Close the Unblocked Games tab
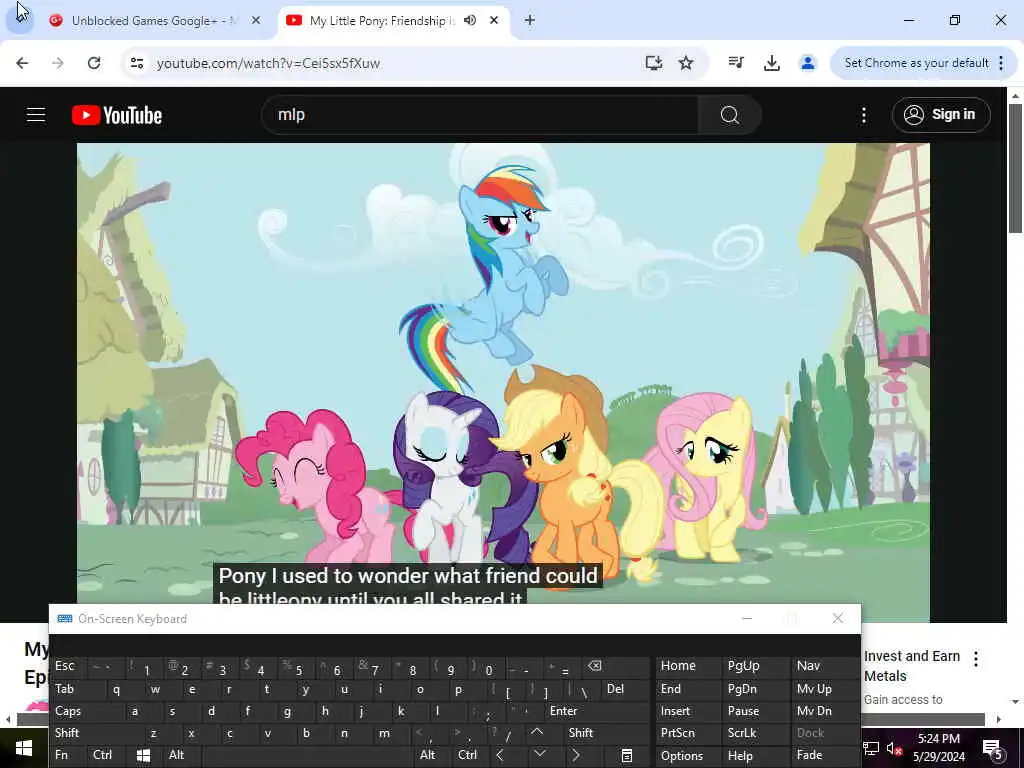1024x768 pixels. point(256,20)
